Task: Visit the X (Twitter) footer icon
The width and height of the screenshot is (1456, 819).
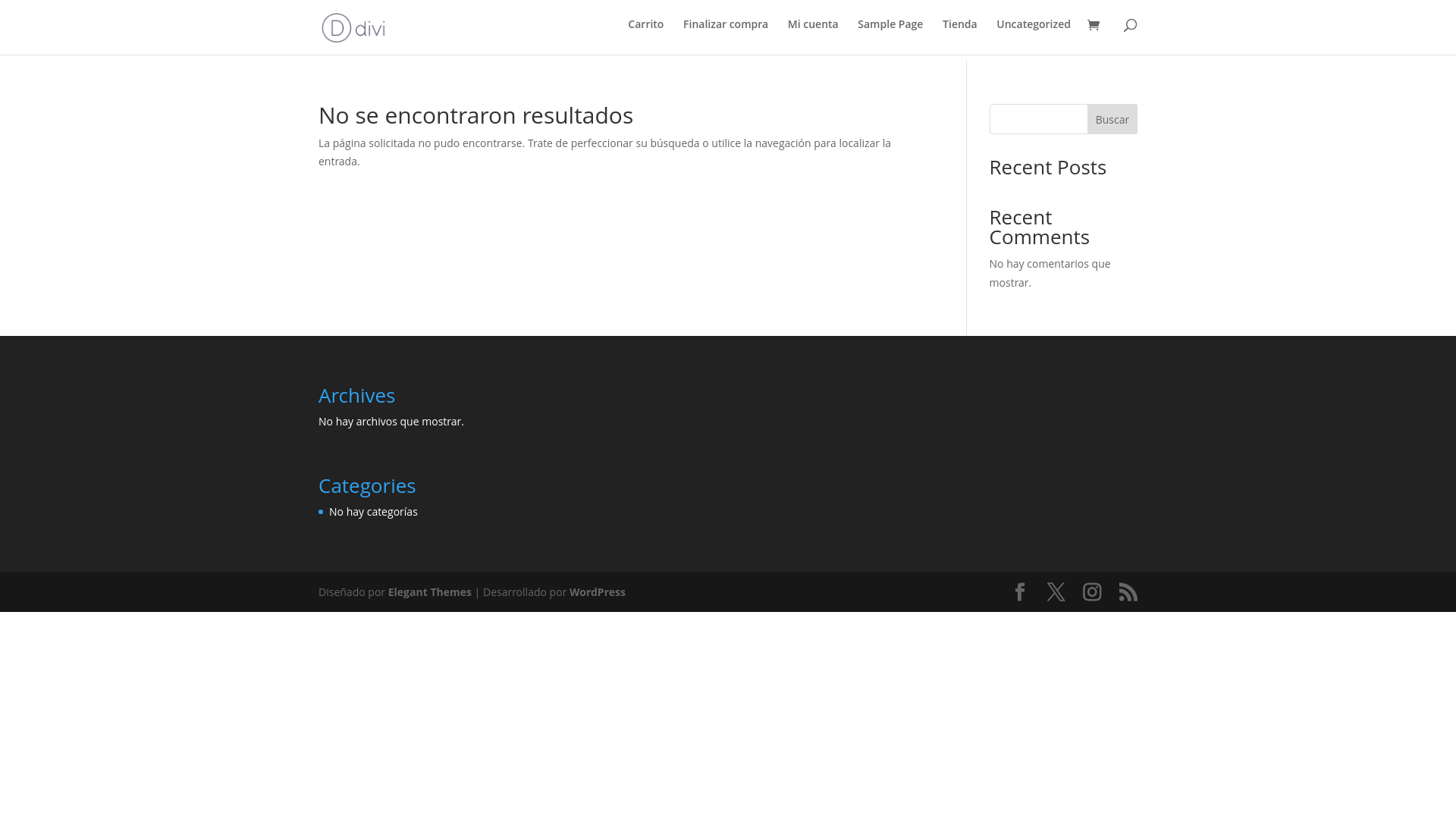Action: [1056, 591]
